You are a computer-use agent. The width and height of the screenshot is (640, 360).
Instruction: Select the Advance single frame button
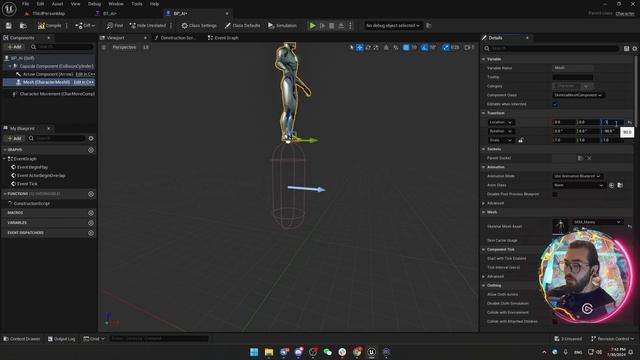click(322, 26)
